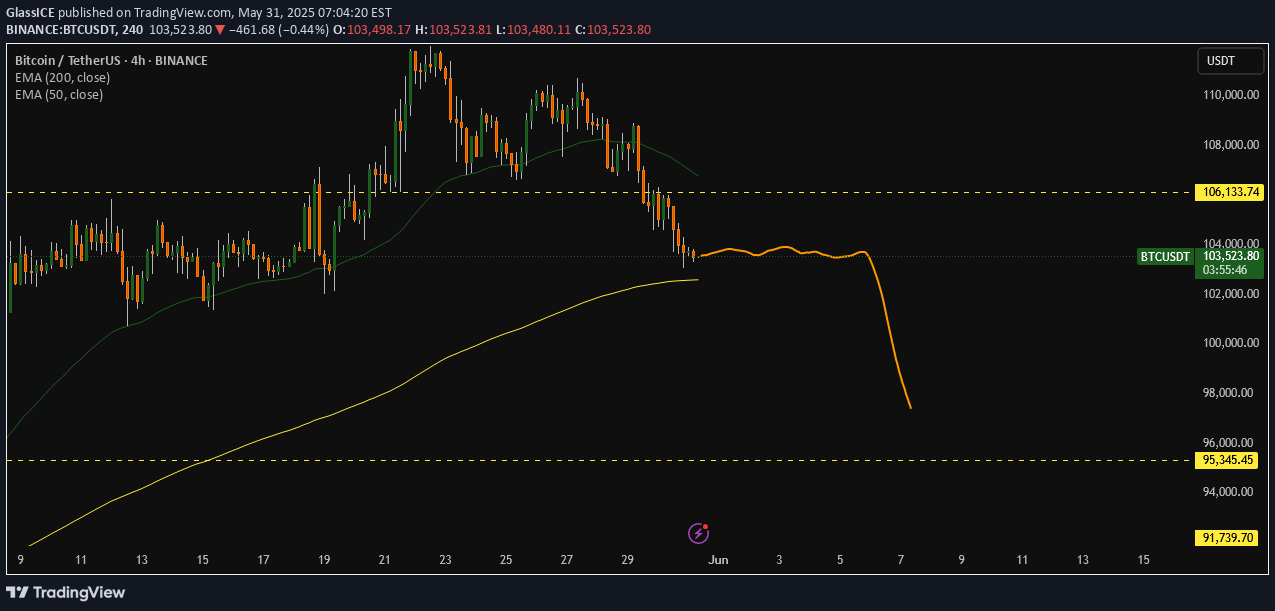This screenshot has width=1275, height=611.
Task: Select the yellow EMA 200 curve on the chart
Action: (400, 385)
